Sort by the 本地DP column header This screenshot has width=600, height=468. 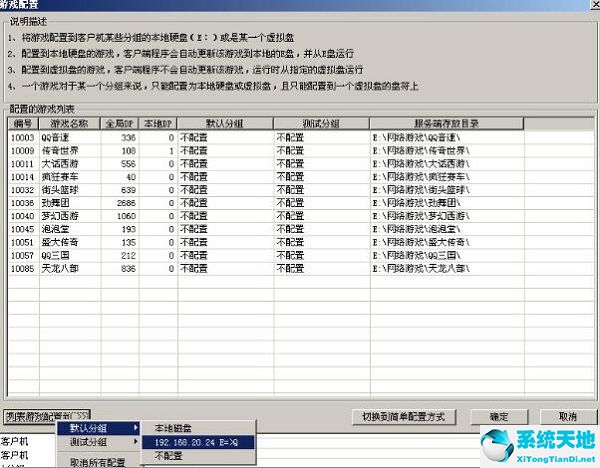[x=158, y=124]
